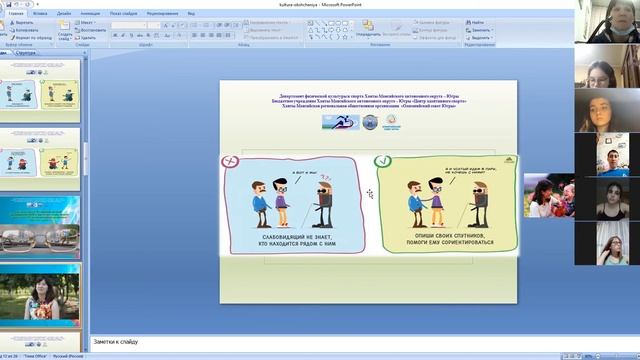Decrease the list indent level
Viewport: 640px width, 360px height.
pos(219,25)
